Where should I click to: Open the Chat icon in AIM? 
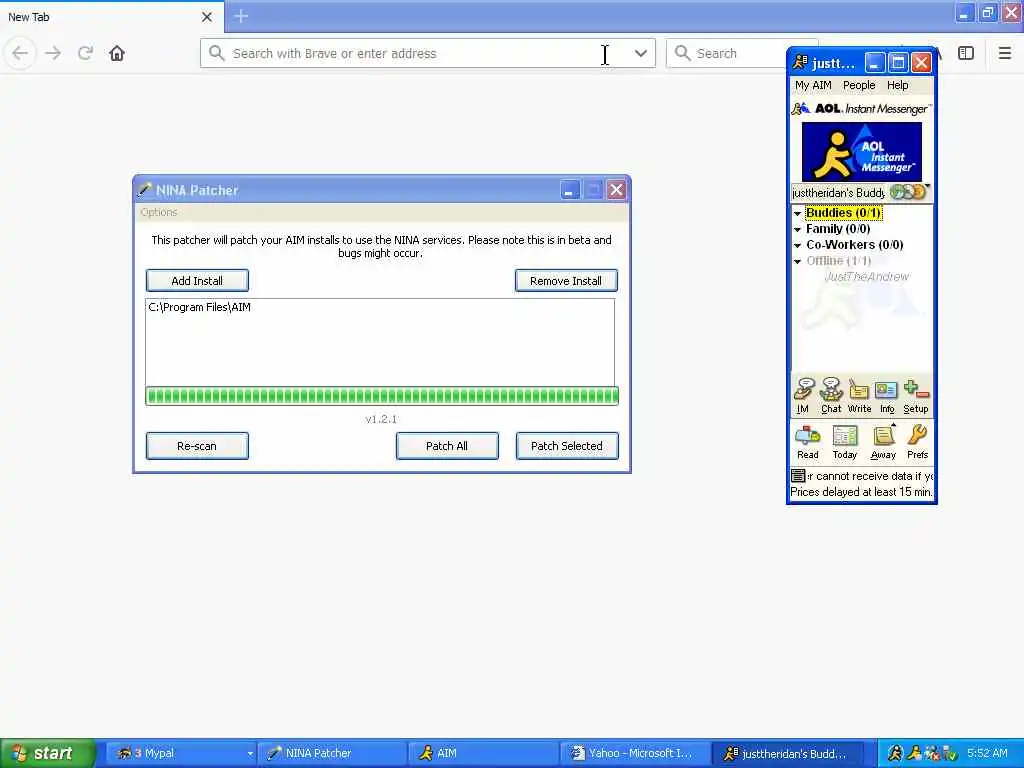click(x=831, y=396)
